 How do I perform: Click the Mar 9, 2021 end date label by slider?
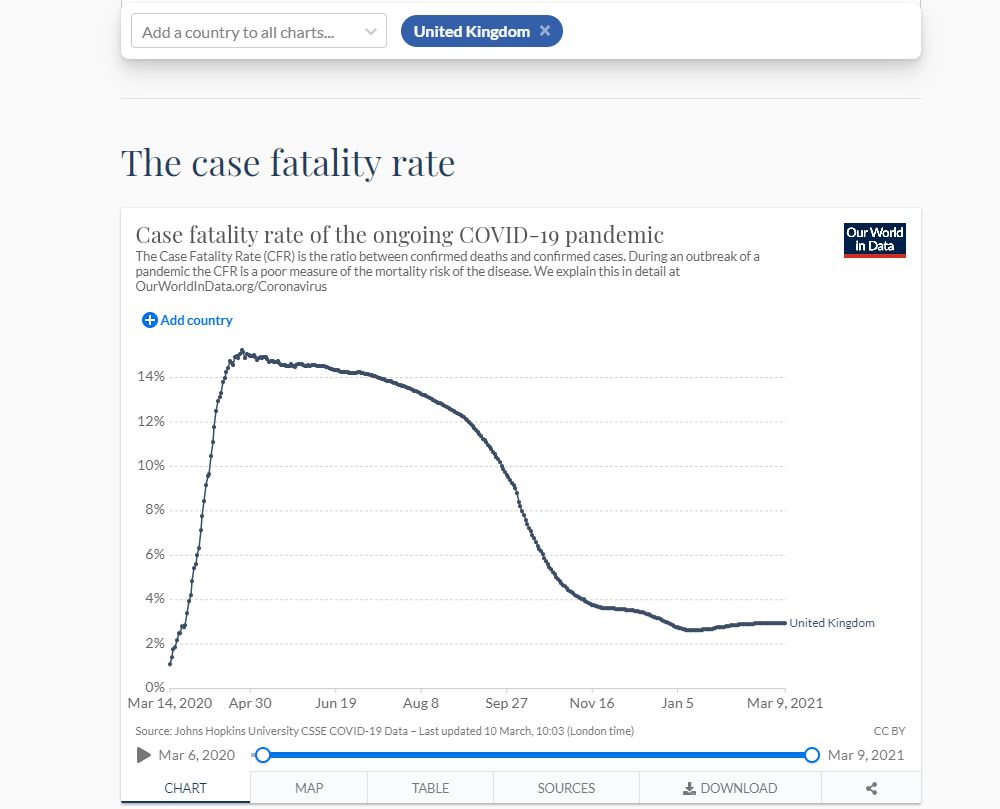click(x=866, y=755)
